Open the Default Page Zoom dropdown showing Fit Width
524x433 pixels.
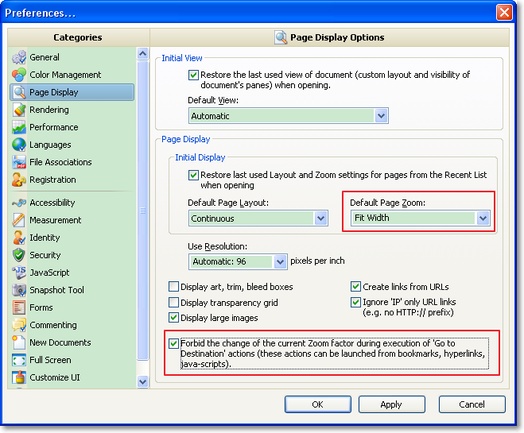tap(420, 218)
